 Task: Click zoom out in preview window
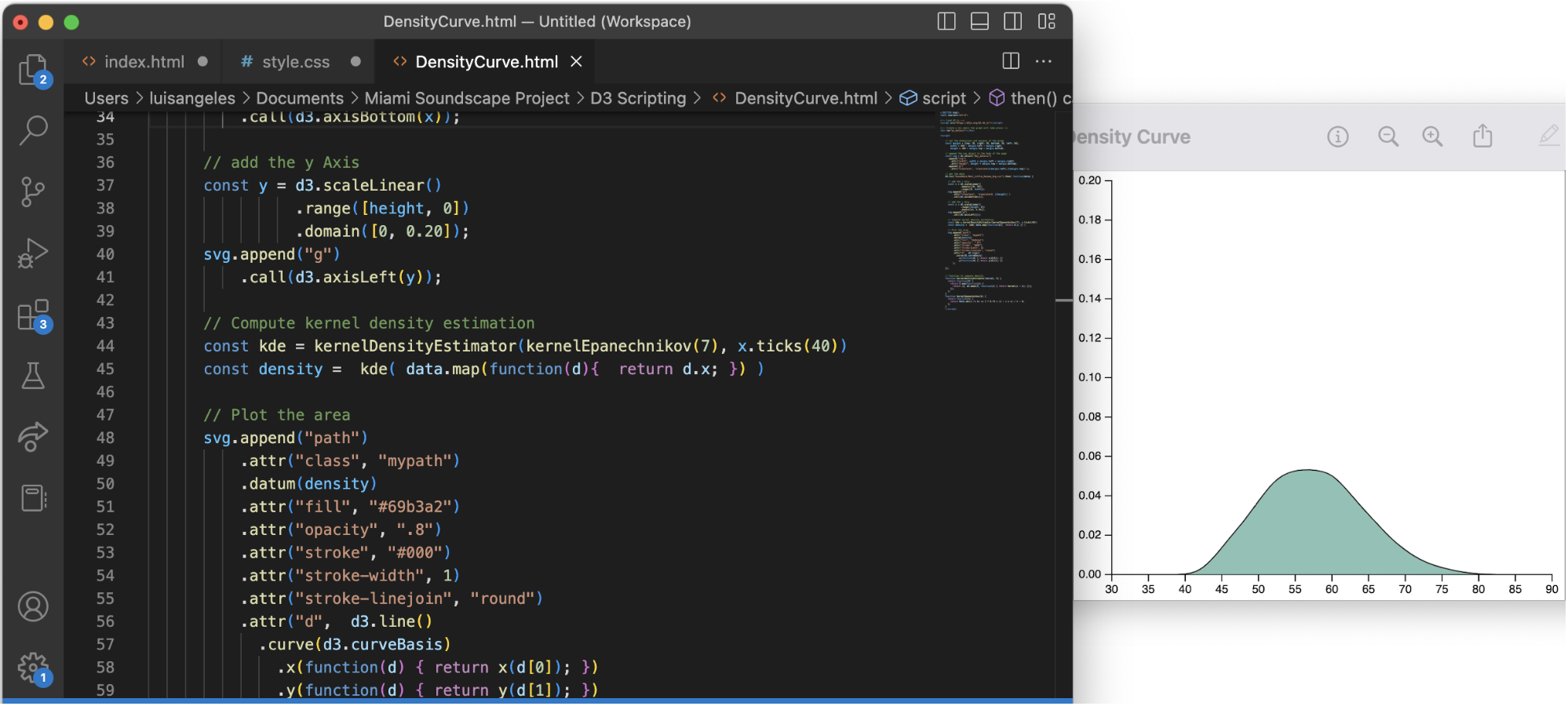(x=1387, y=136)
